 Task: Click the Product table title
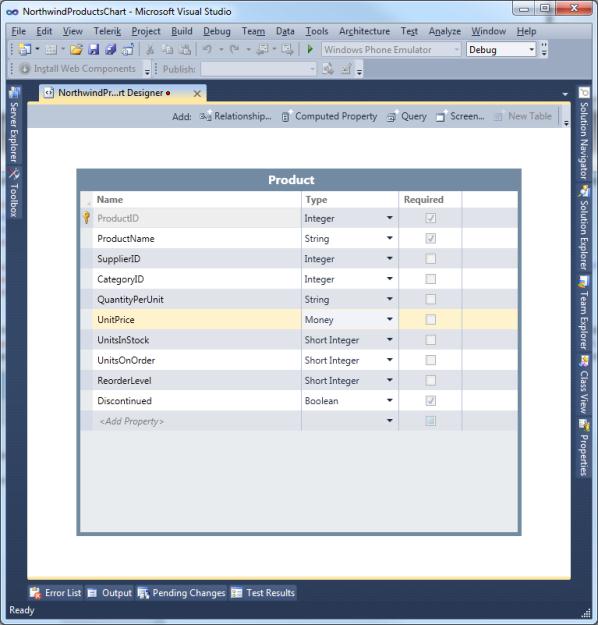point(291,180)
